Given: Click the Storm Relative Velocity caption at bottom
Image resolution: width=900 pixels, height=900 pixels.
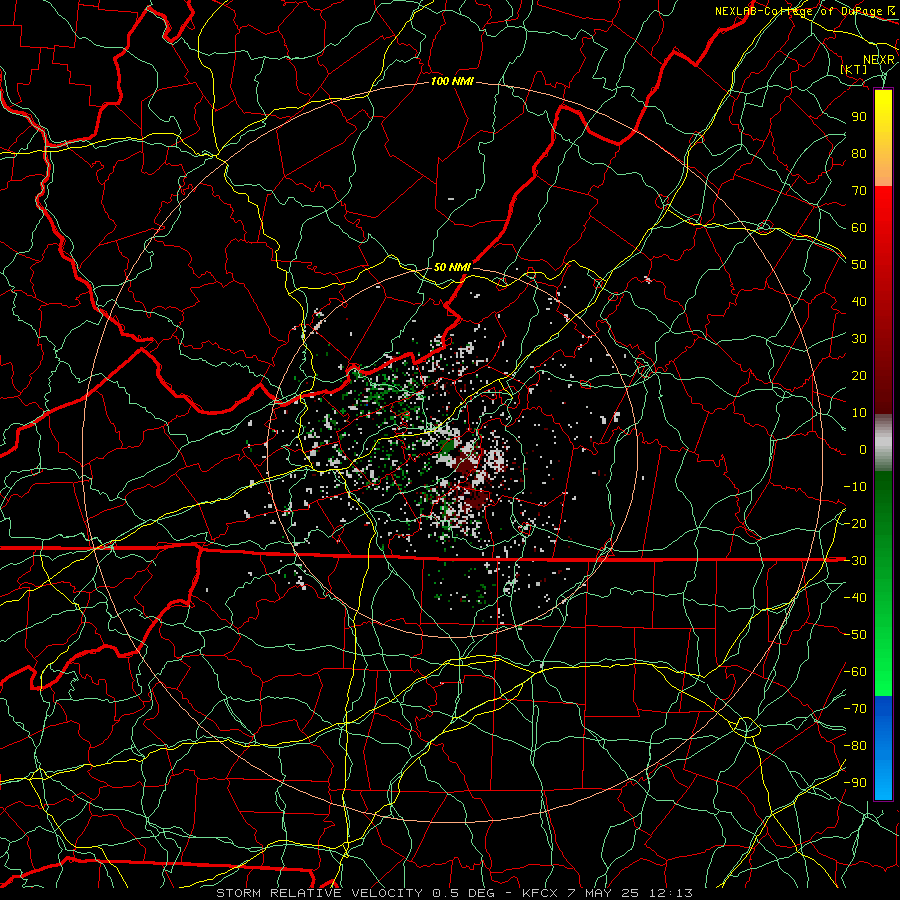Looking at the screenshot, I should click(454, 893).
